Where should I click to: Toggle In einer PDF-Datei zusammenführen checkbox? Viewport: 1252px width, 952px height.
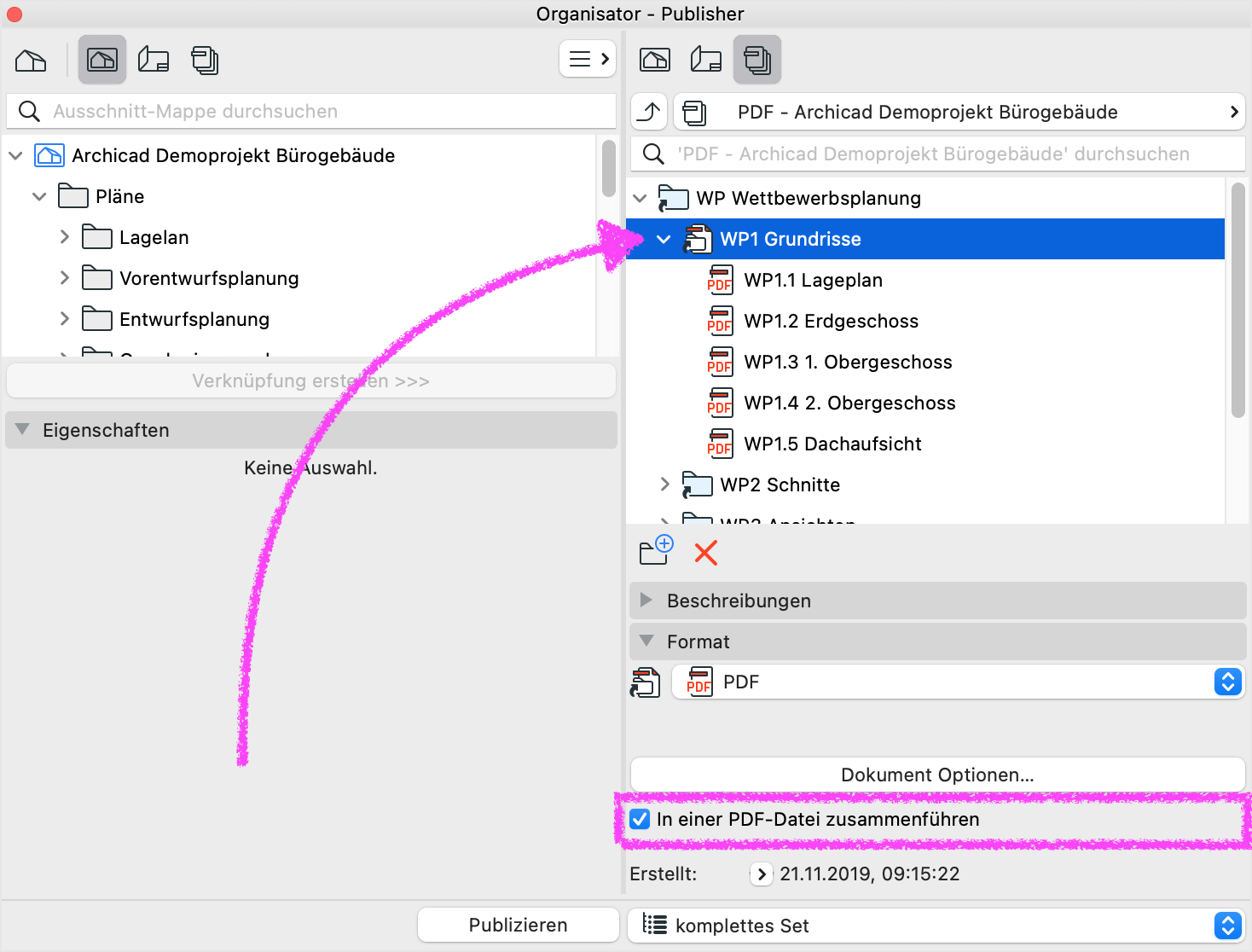click(640, 819)
